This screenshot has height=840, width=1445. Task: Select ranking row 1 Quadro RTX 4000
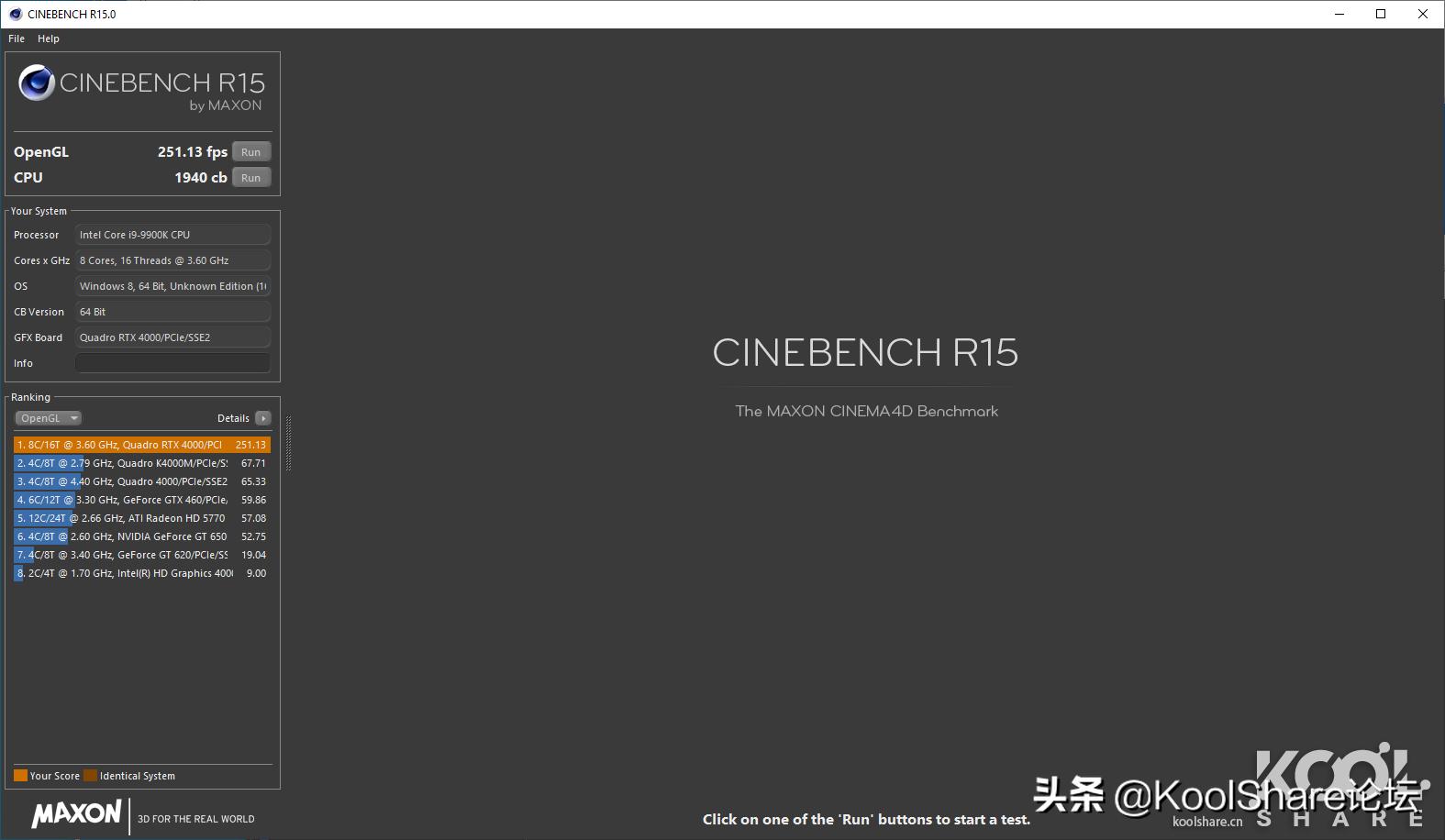coord(142,445)
